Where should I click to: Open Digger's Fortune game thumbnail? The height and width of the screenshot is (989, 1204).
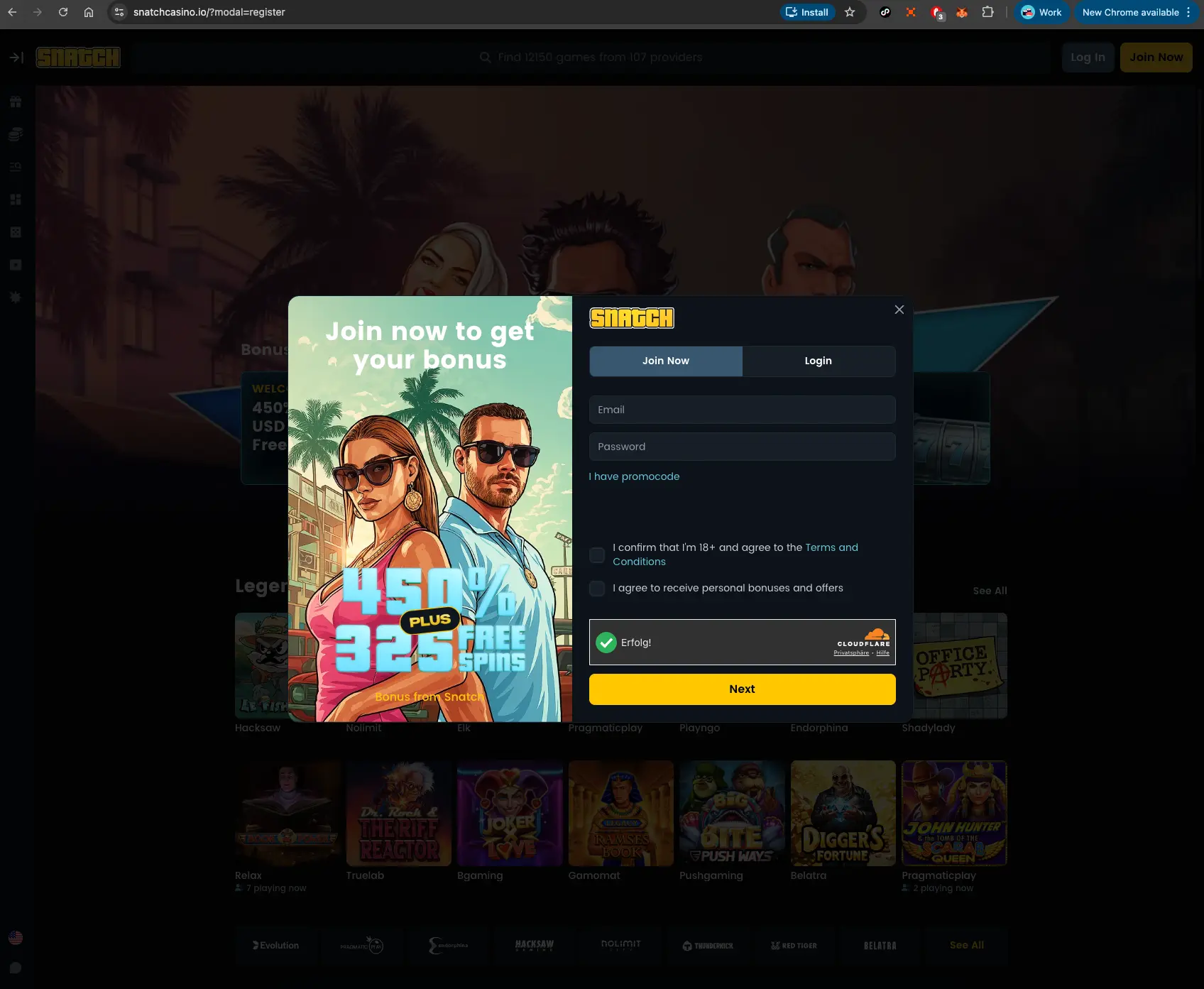point(843,813)
